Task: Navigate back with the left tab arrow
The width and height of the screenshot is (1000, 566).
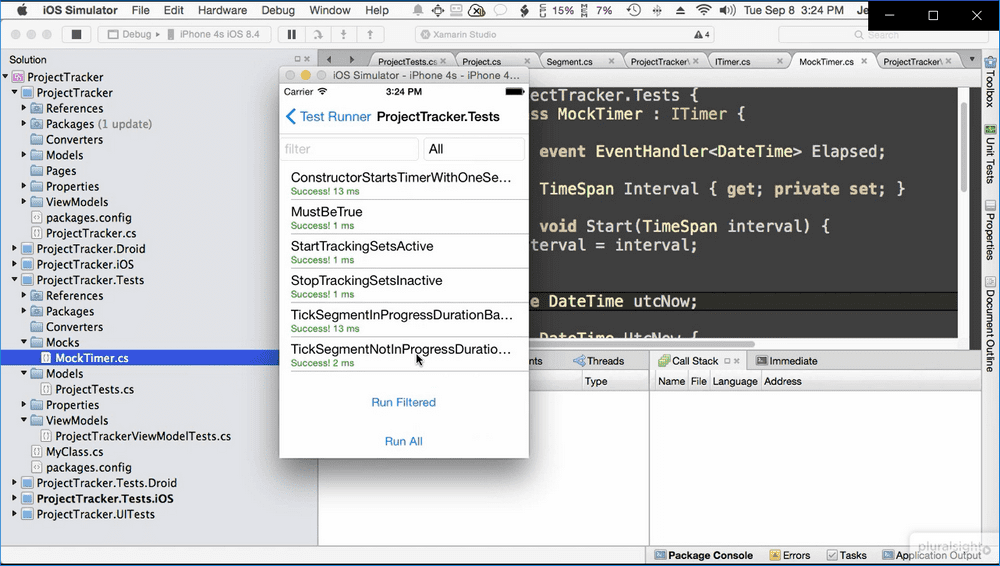Action: (x=329, y=59)
